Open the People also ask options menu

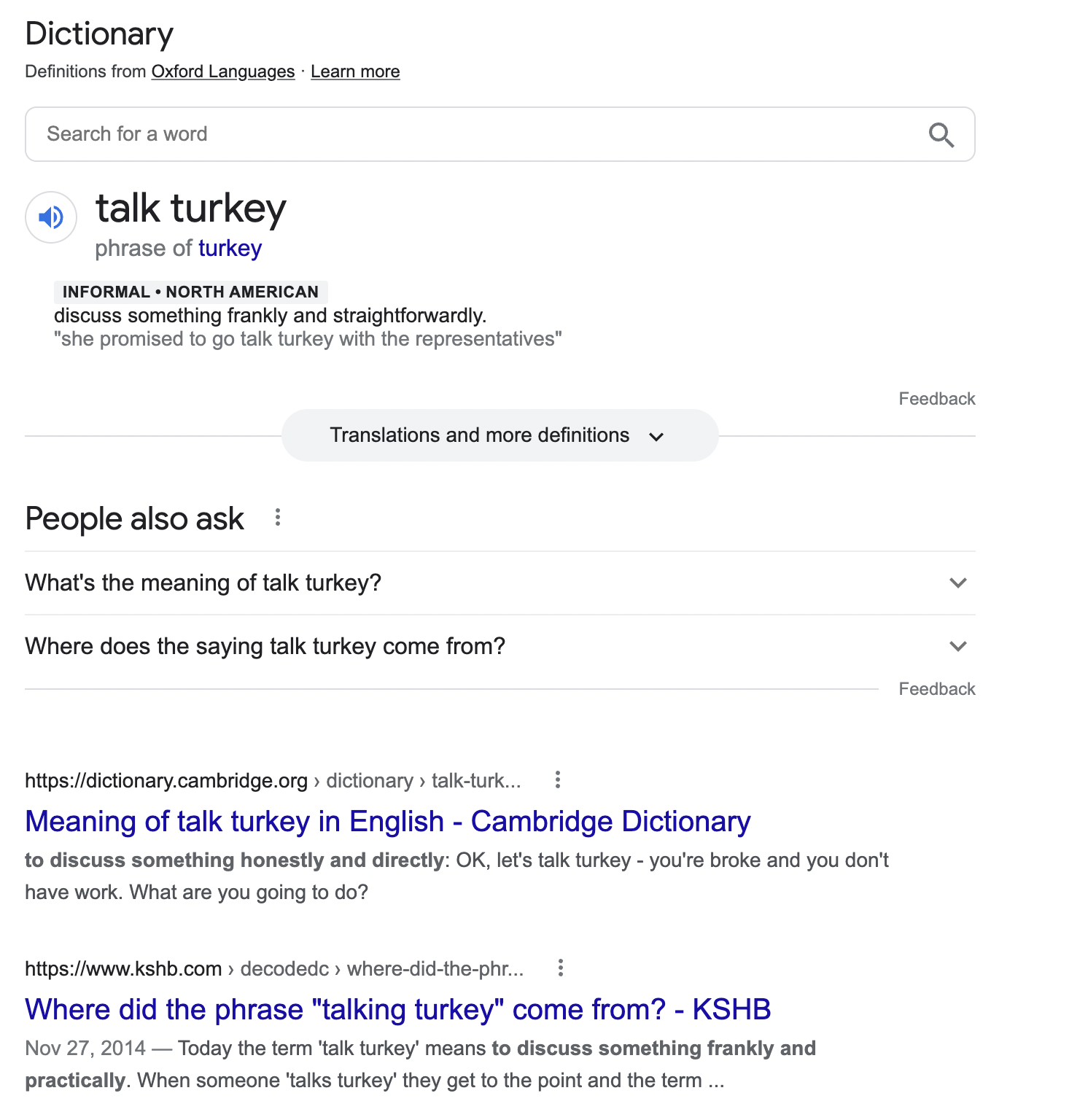click(x=278, y=518)
